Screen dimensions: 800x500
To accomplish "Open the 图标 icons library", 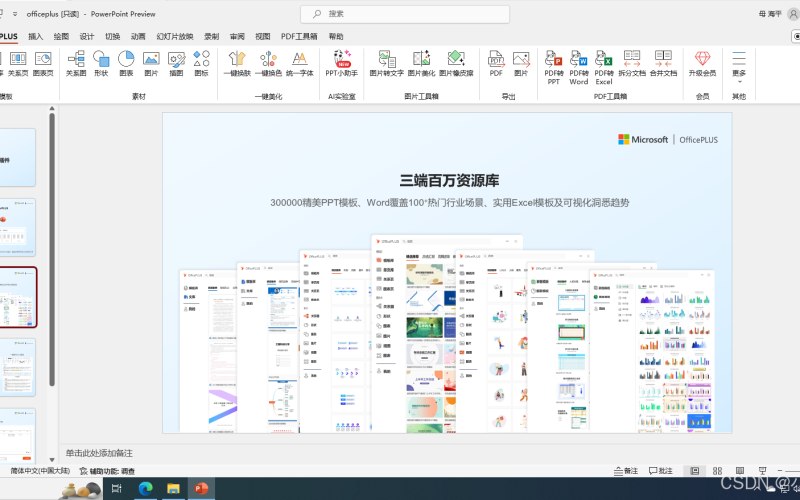I will [x=201, y=64].
